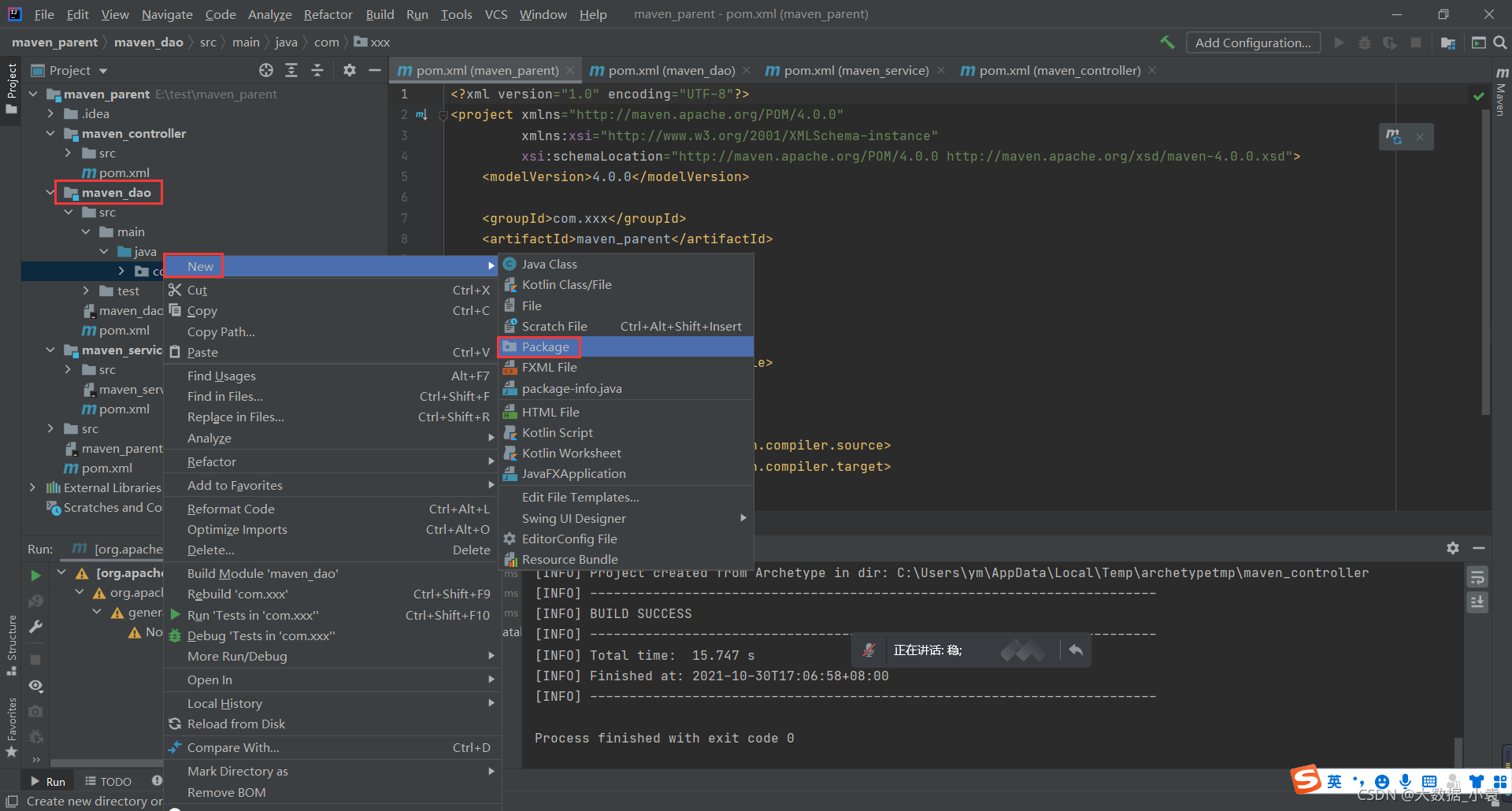This screenshot has width=1512, height=811.
Task: Minimize Run panel with minus icon
Action: click(1479, 548)
